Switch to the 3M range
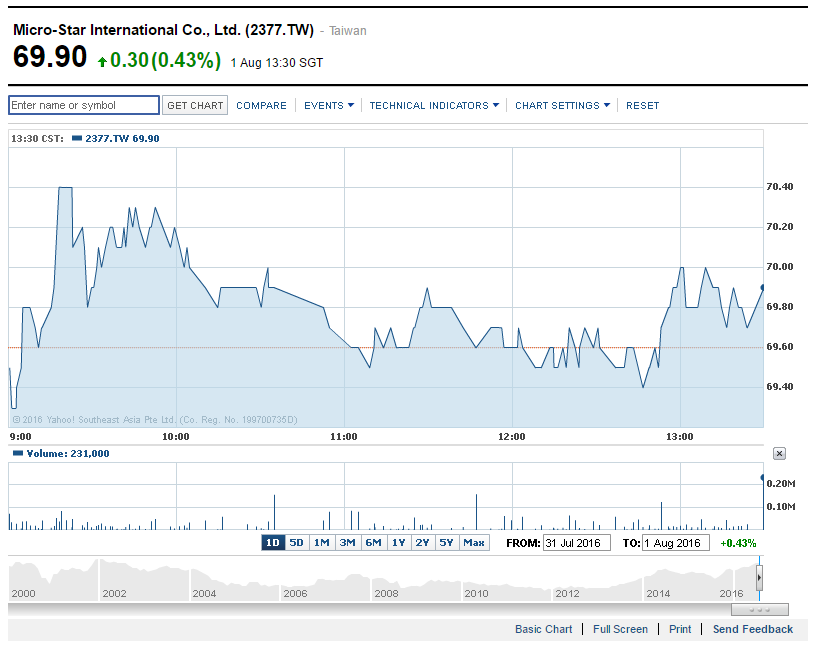The height and width of the screenshot is (645, 816). 347,543
